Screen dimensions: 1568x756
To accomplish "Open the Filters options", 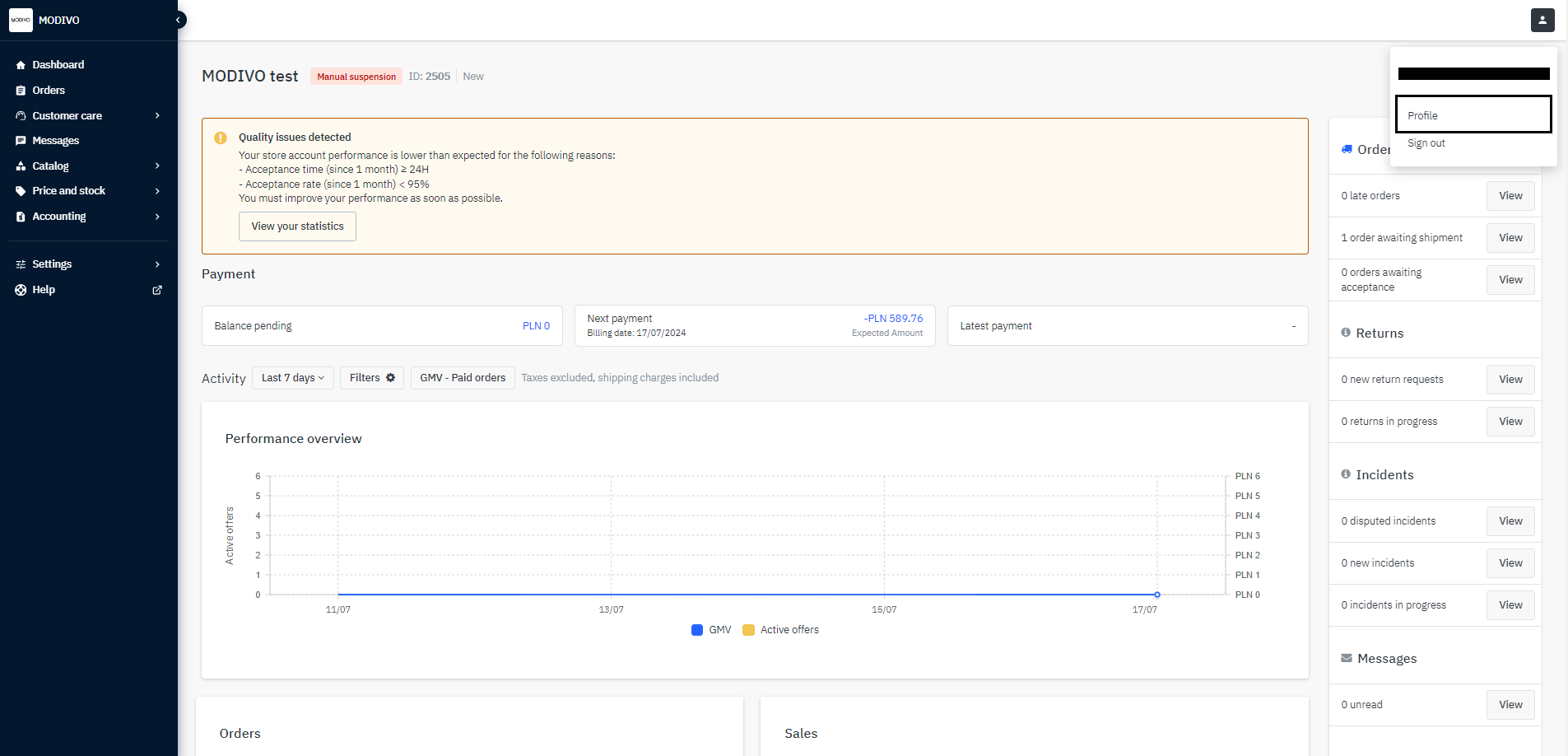I will 372,378.
